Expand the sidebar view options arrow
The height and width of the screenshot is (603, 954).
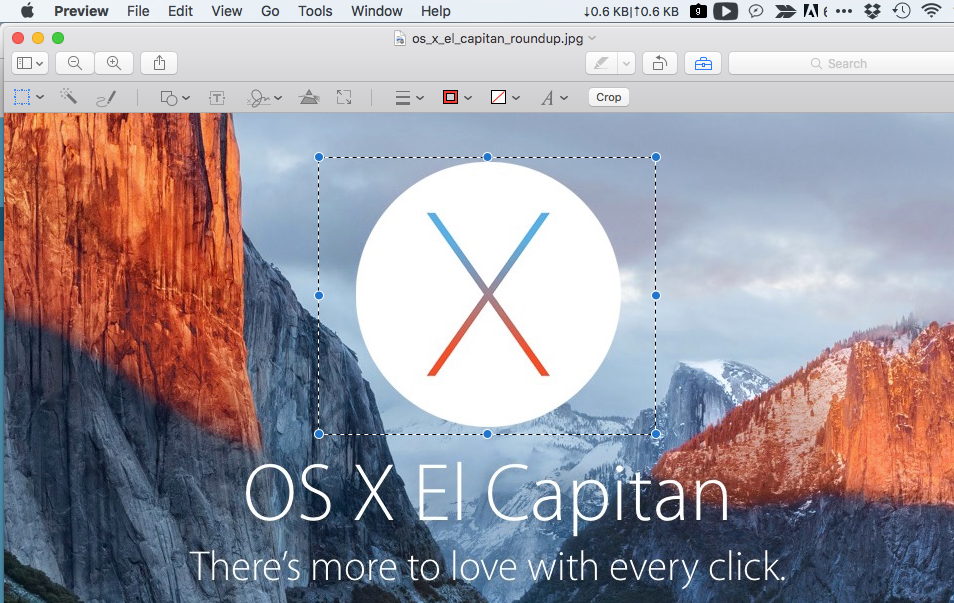point(40,63)
